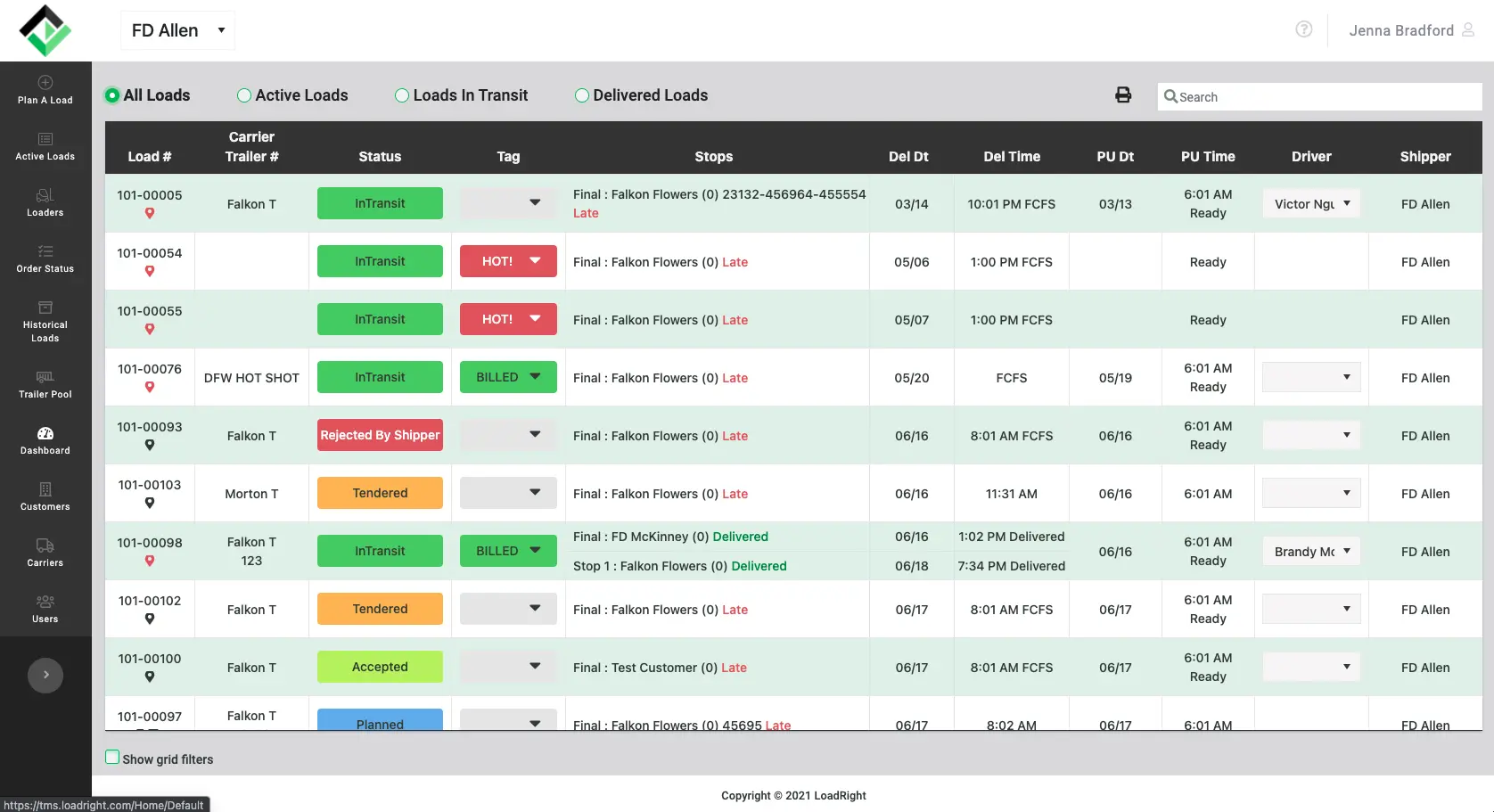Enable the Show grid filters checkbox

click(111, 756)
